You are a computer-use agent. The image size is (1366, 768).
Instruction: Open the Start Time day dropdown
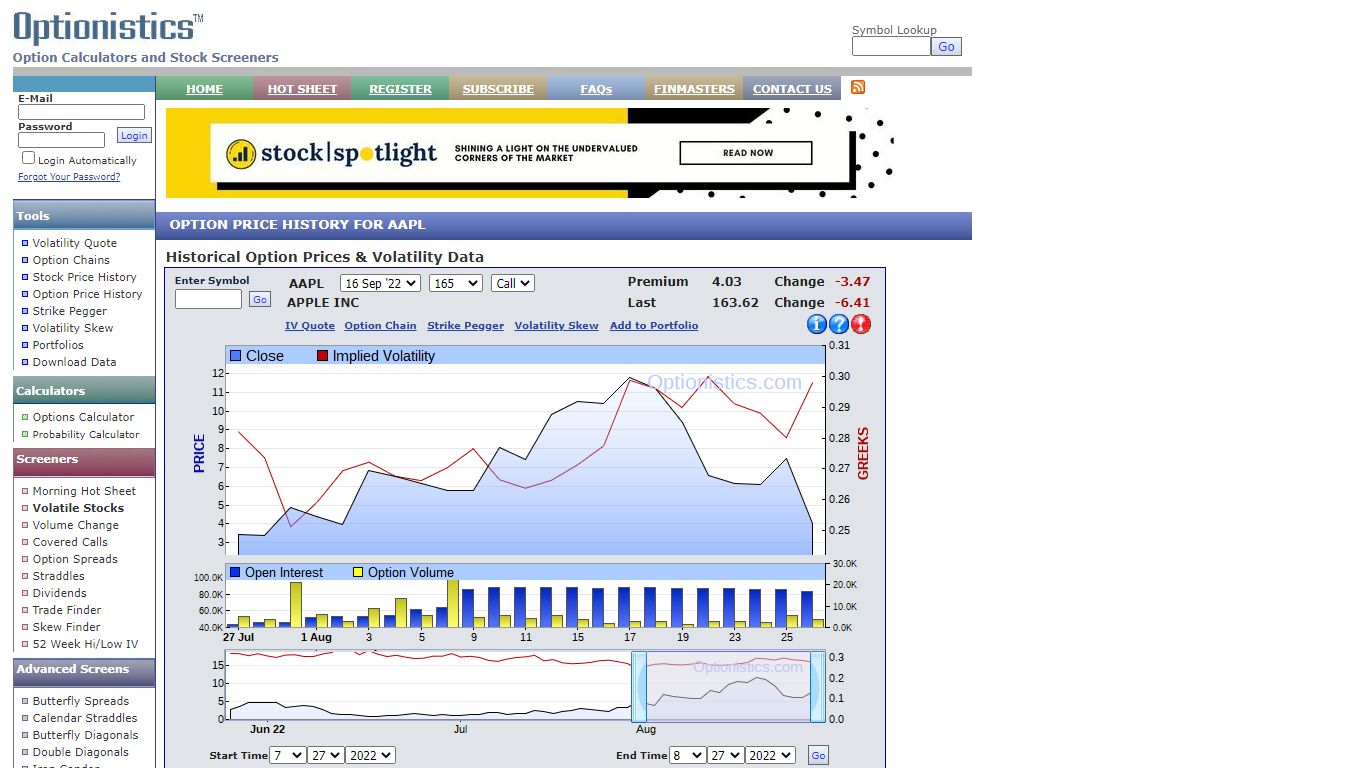(326, 756)
